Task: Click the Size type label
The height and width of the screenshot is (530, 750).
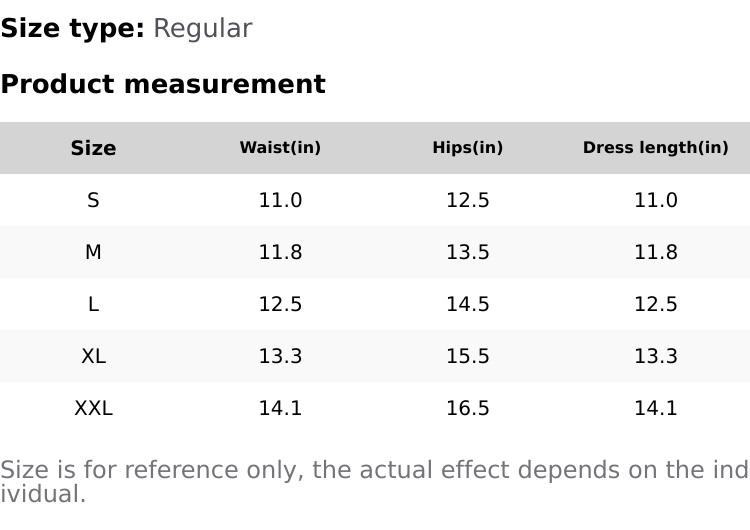Action: (72, 28)
